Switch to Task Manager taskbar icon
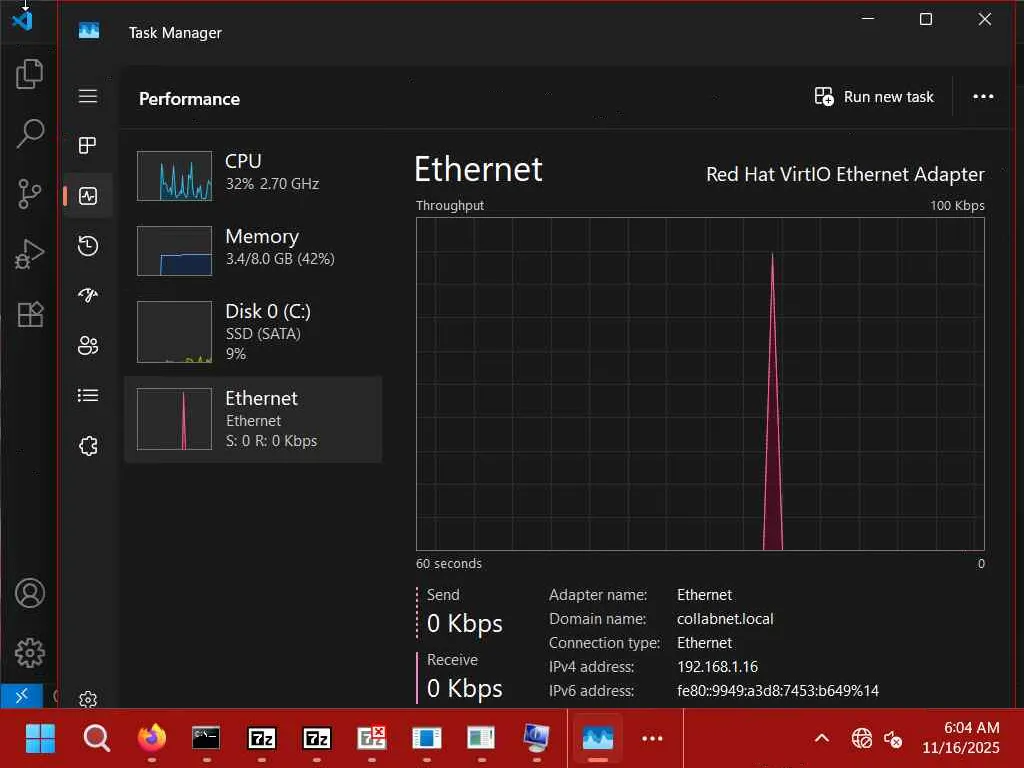 pos(598,739)
